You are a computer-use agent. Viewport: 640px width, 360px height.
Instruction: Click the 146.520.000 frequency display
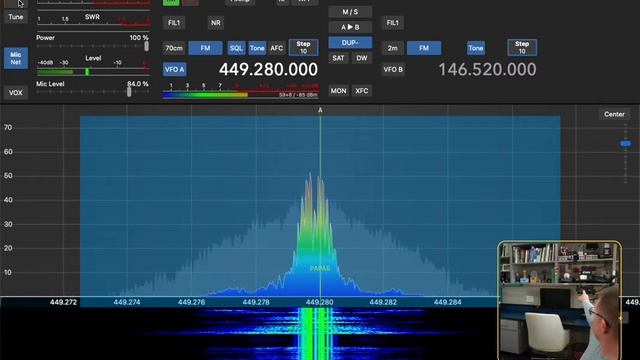coord(487,69)
